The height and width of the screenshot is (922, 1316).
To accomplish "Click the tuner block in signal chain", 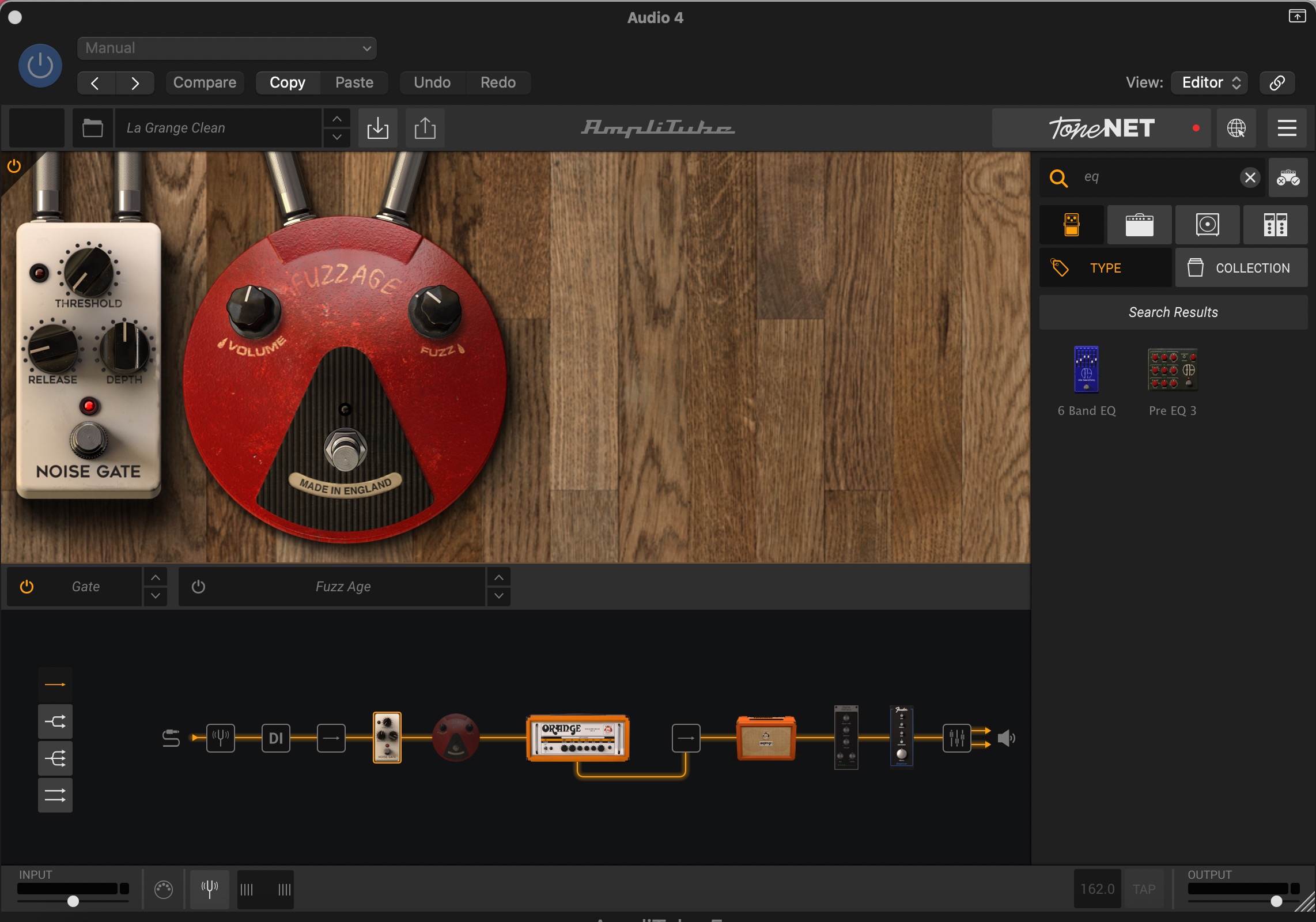I will click(221, 738).
